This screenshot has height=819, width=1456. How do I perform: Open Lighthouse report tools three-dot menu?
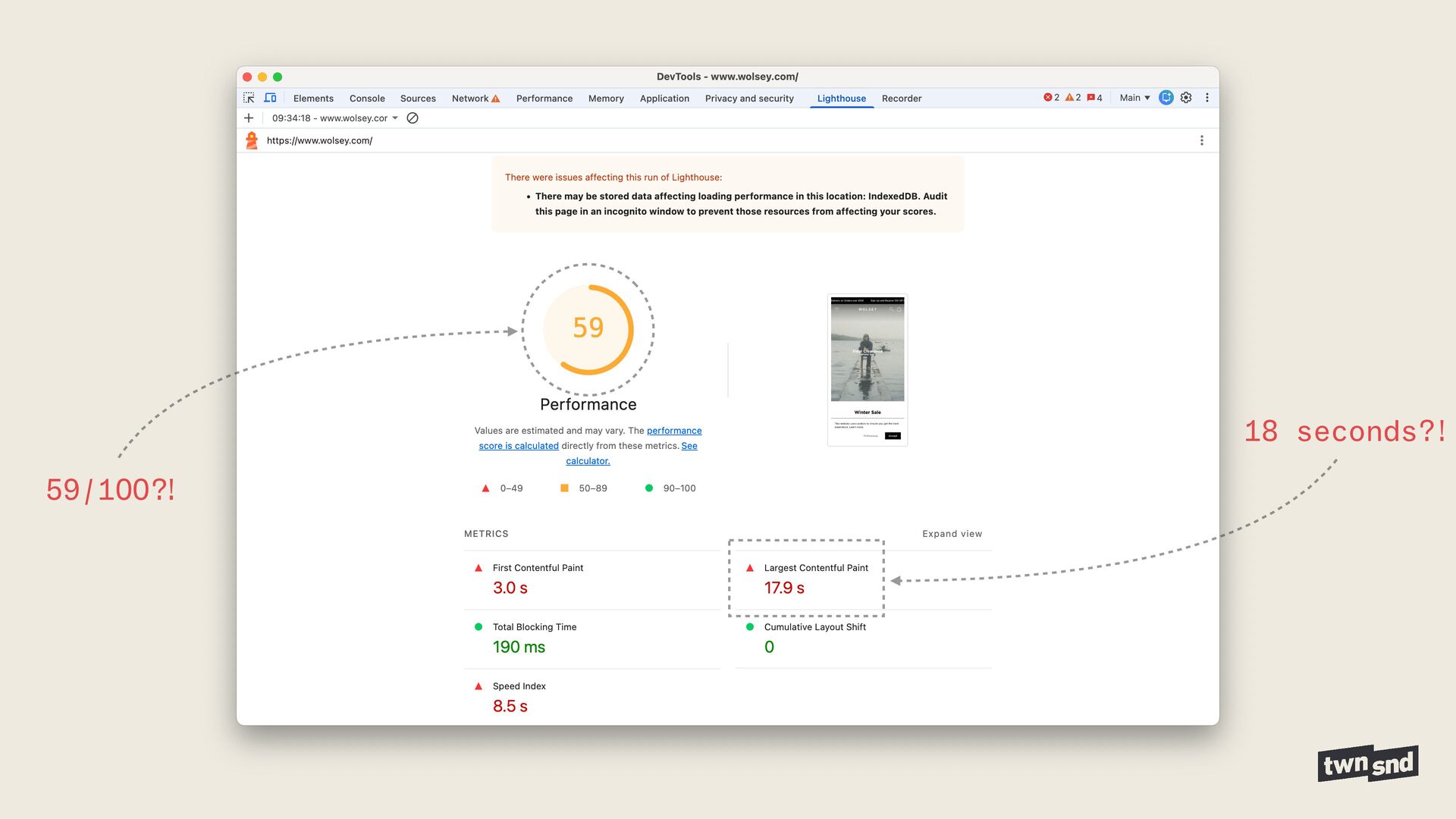[1201, 140]
